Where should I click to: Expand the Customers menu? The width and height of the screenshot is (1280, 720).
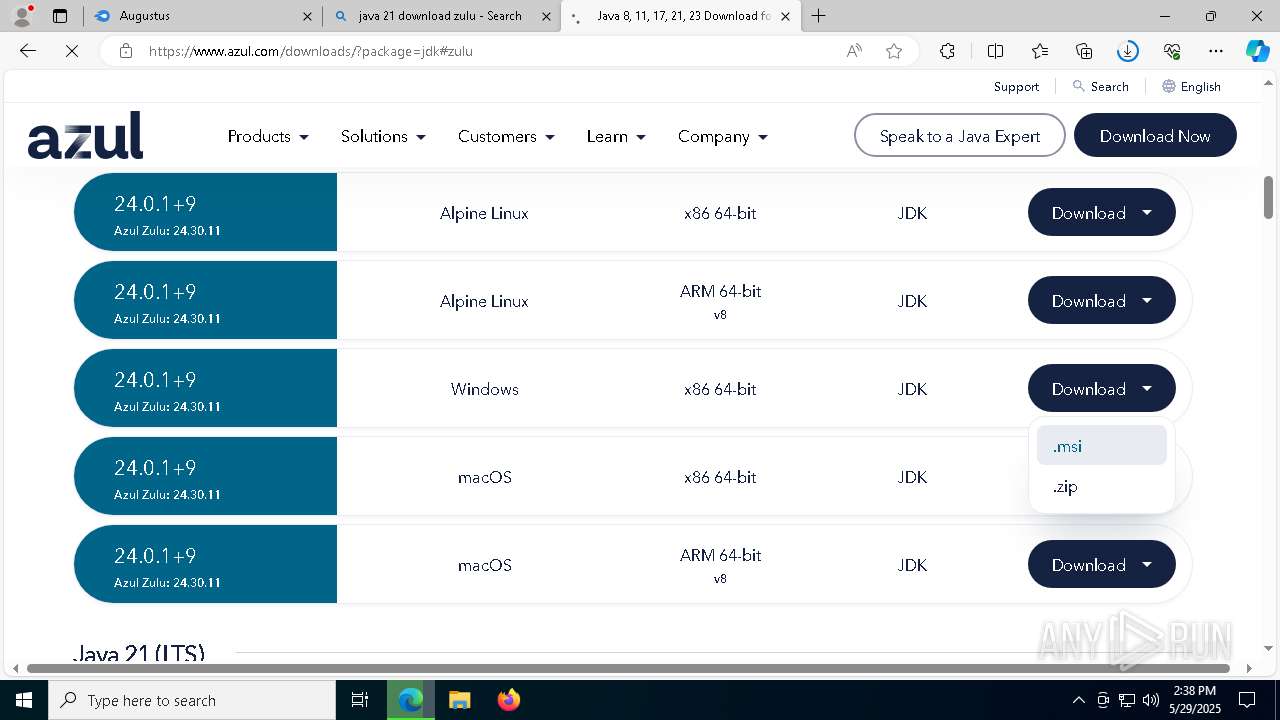[506, 136]
